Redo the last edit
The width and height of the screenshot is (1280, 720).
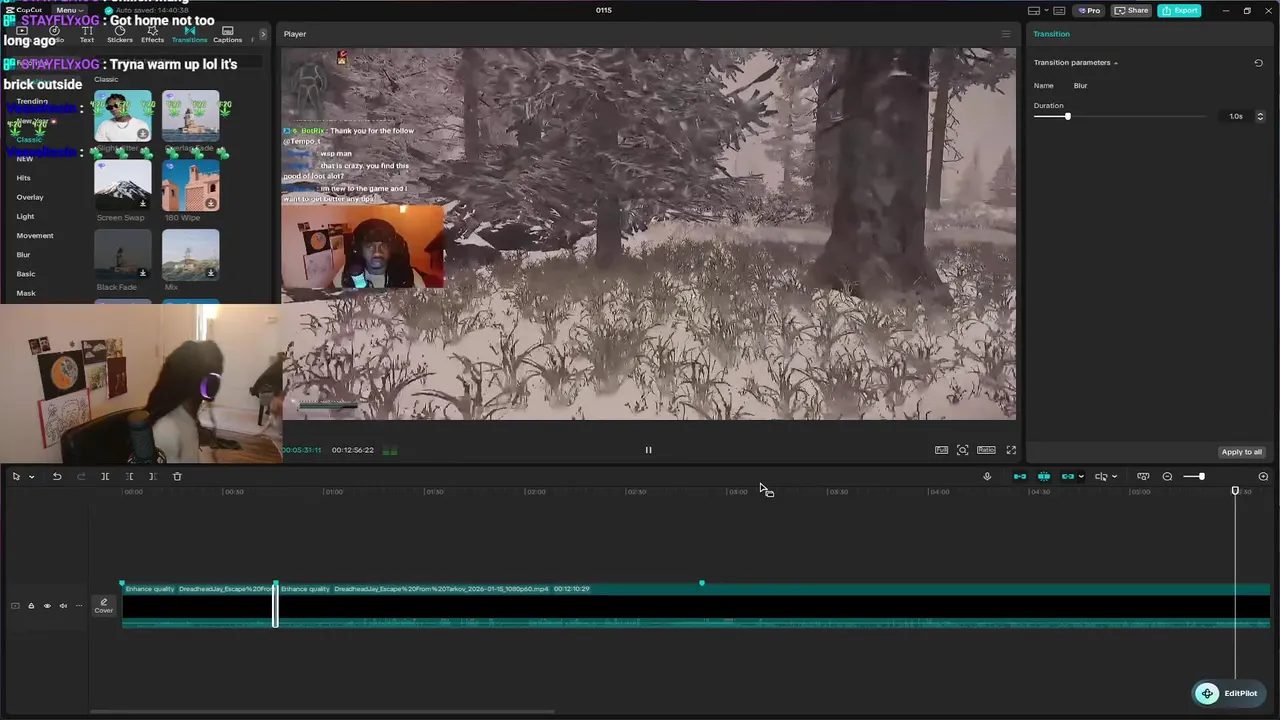[x=81, y=477]
